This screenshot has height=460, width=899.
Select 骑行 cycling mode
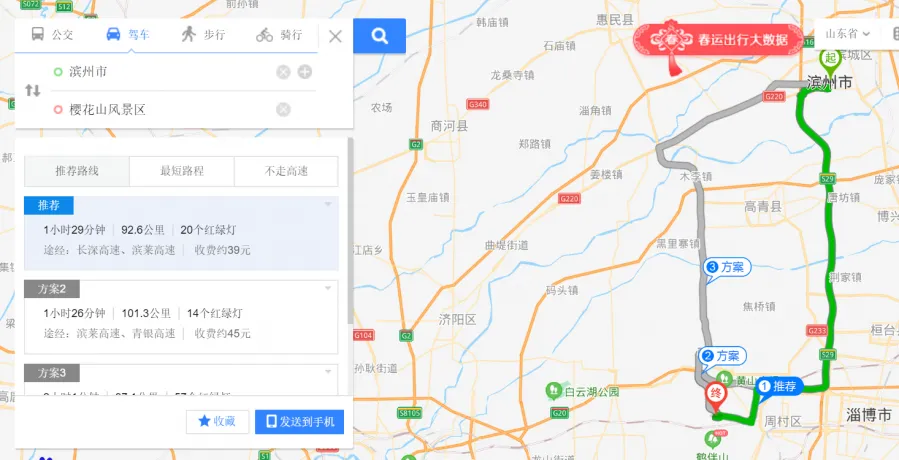(x=279, y=35)
